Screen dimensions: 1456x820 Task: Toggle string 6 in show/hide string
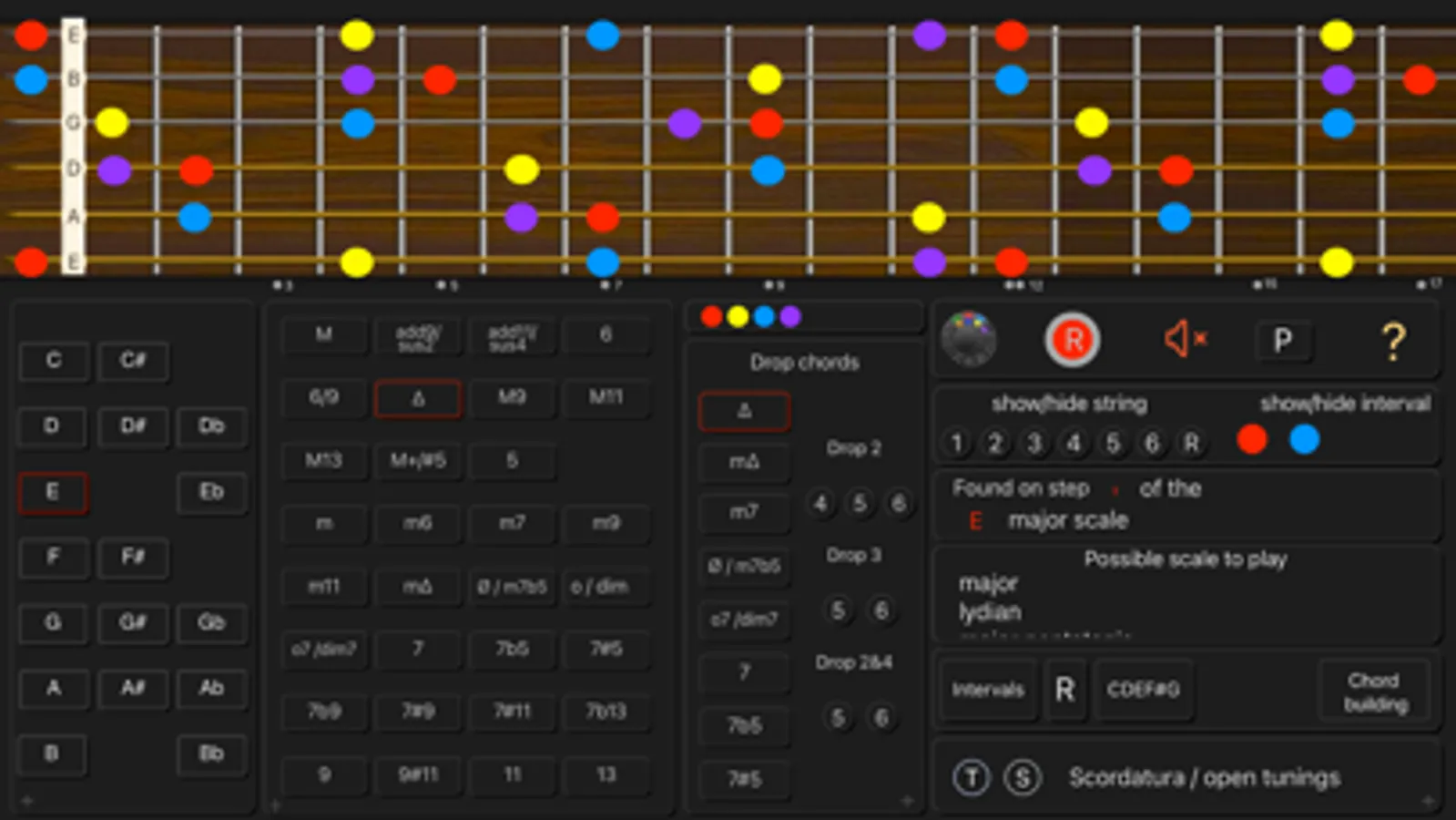point(1152,443)
